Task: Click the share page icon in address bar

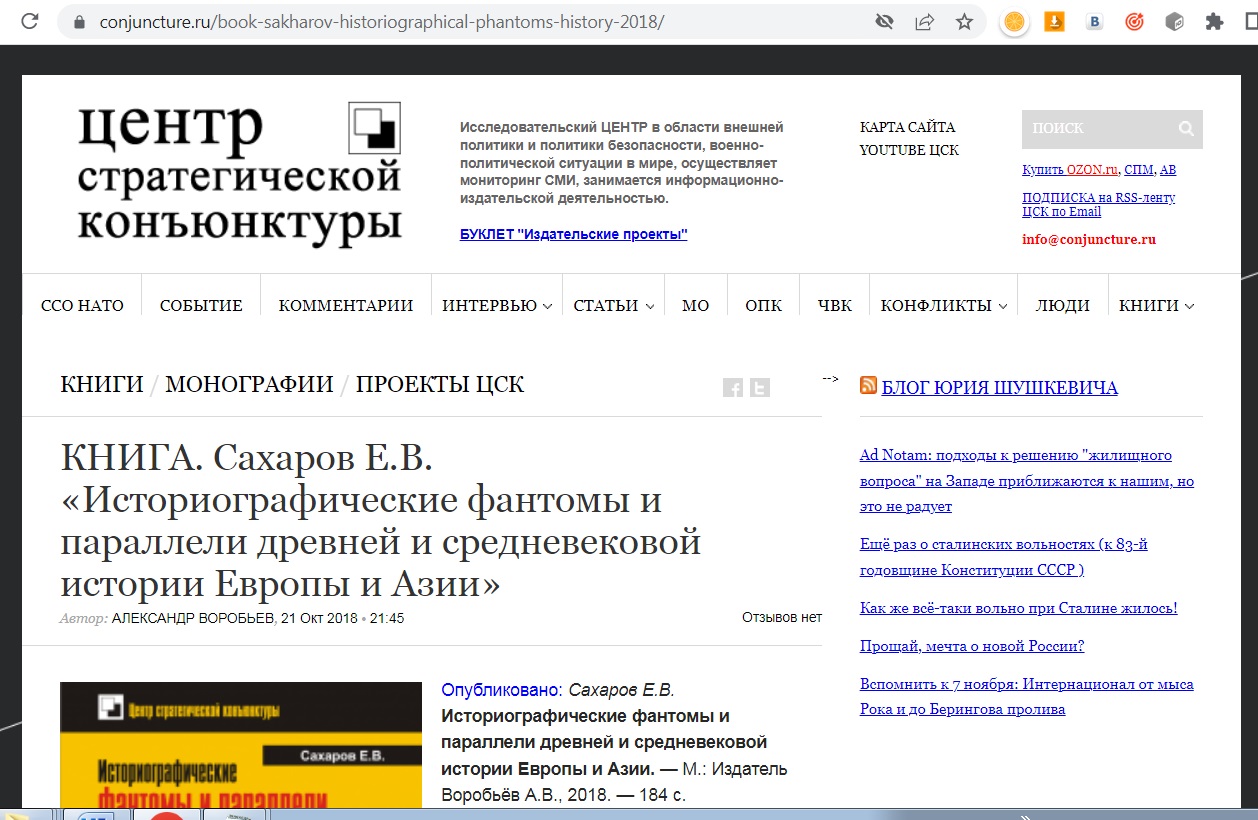Action: [925, 21]
